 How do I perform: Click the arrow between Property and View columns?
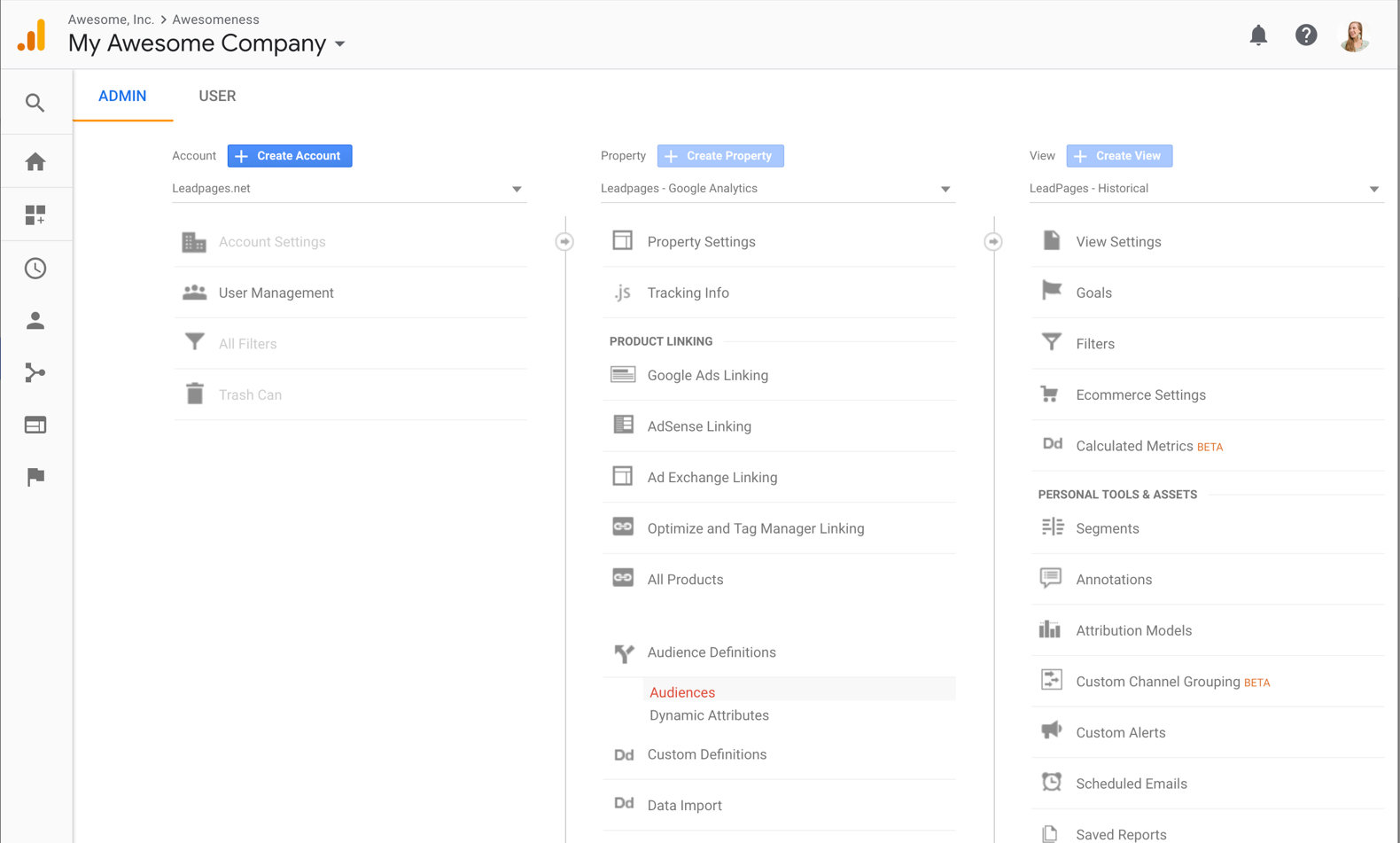click(993, 242)
